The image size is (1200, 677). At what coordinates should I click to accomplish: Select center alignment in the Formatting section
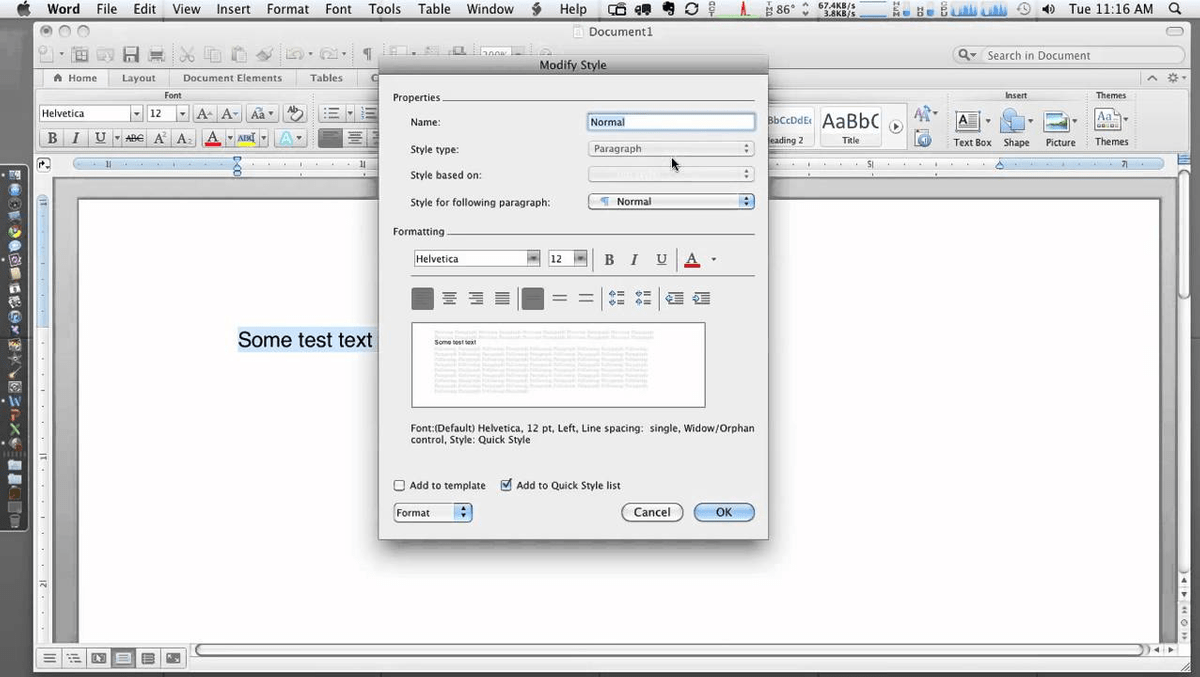(x=450, y=297)
